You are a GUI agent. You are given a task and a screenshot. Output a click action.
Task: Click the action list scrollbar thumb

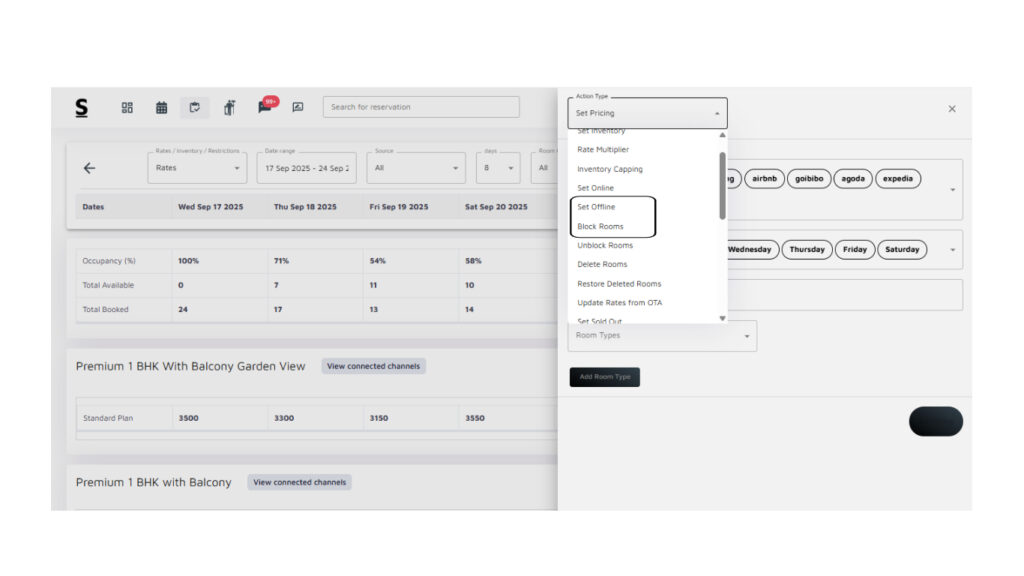(722, 185)
